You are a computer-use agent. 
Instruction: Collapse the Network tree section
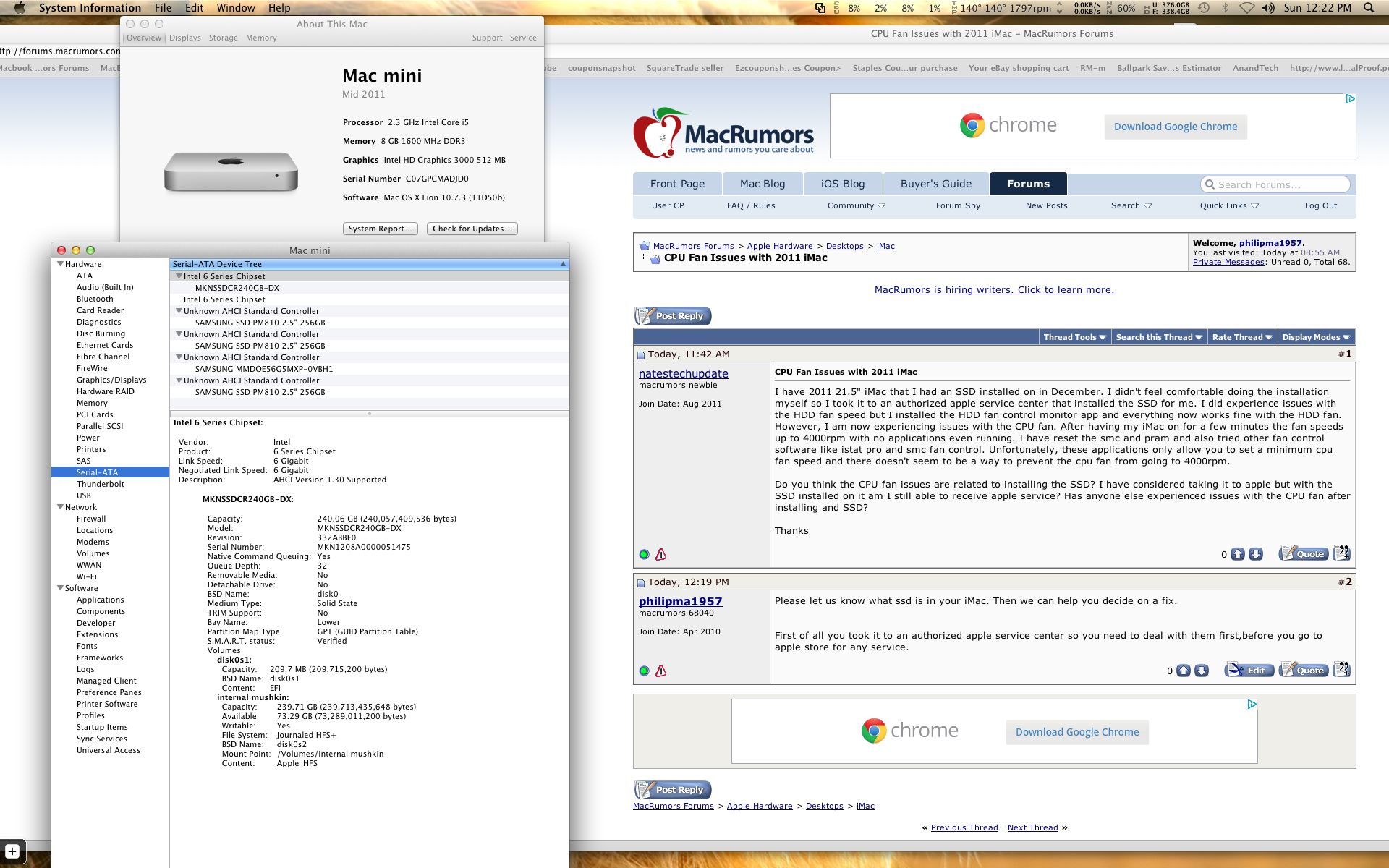pos(60,507)
